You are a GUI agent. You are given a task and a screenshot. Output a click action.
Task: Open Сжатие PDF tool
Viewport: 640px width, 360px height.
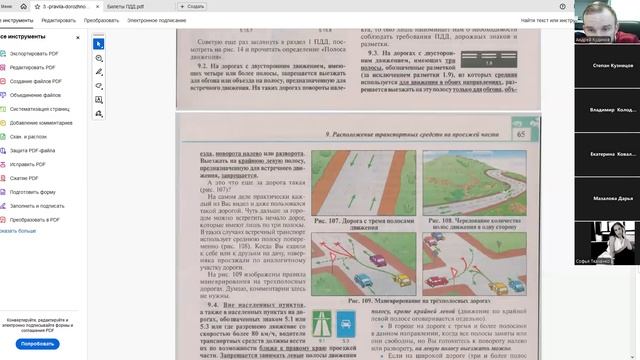coord(24,178)
